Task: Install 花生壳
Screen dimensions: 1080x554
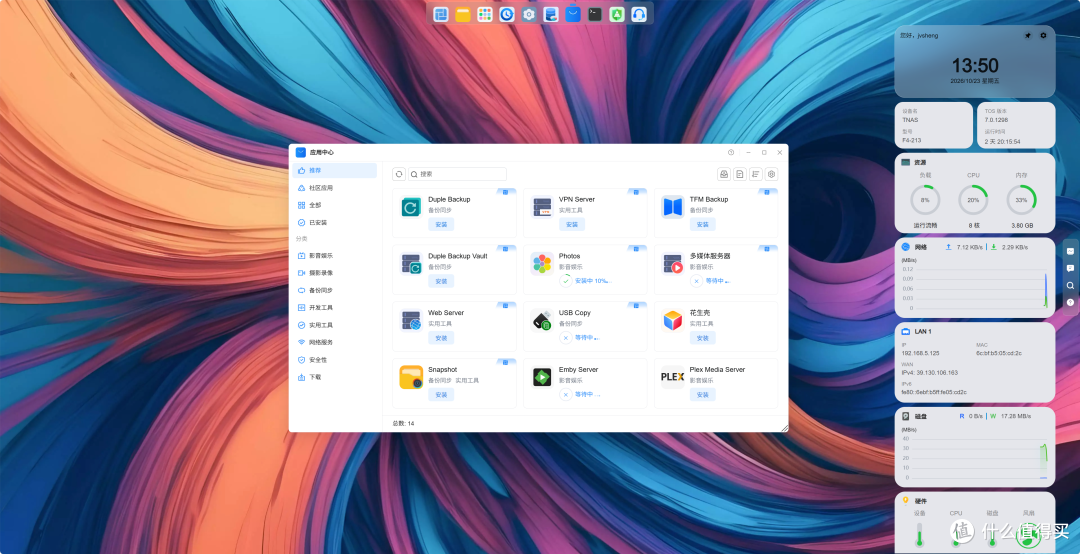Action: click(x=703, y=338)
